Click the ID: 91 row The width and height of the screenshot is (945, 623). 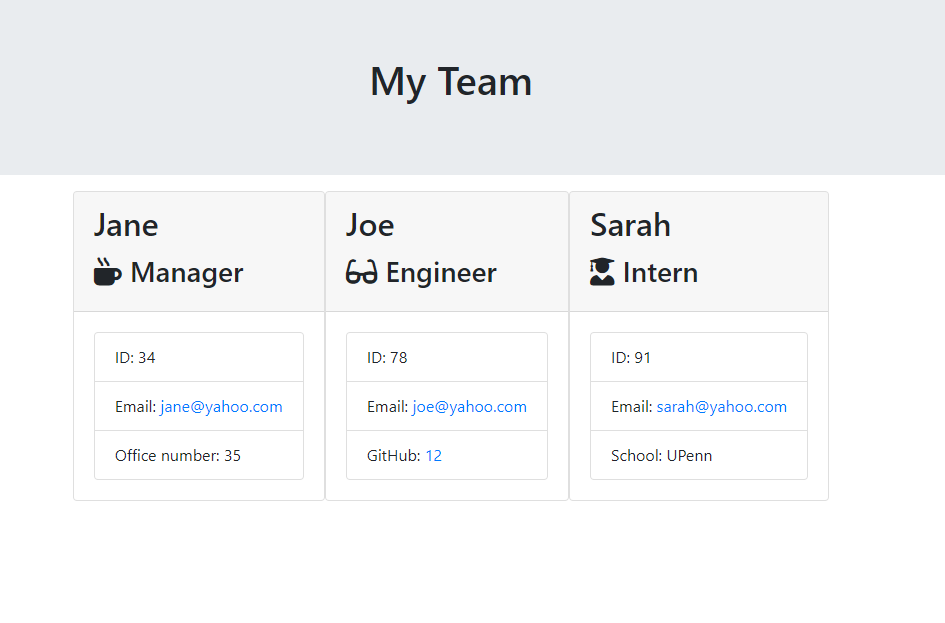pos(699,357)
